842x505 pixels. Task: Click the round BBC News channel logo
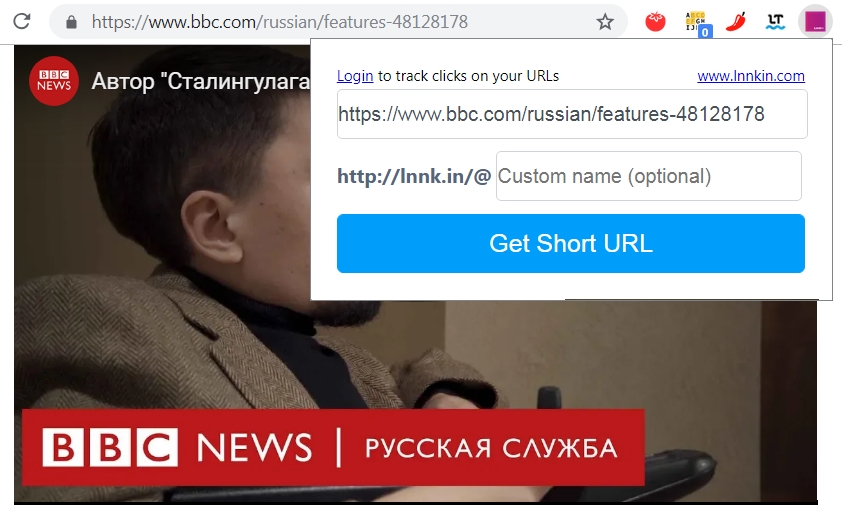[54, 81]
